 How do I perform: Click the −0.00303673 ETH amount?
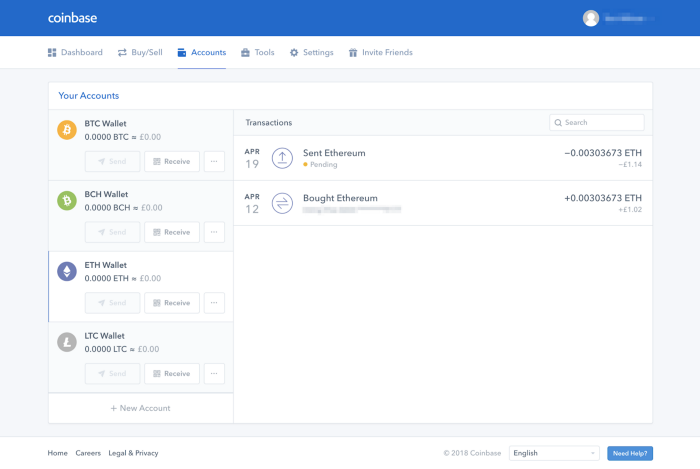(603, 153)
